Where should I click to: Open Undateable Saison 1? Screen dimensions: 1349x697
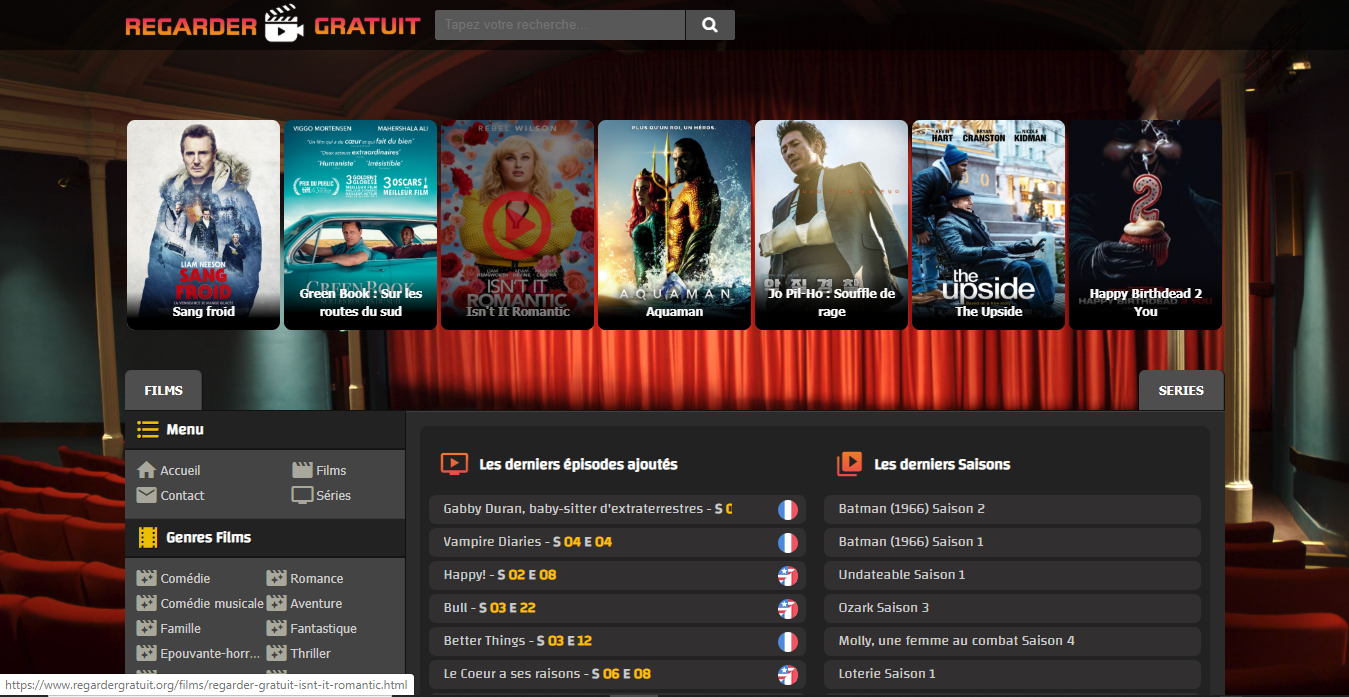pyautogui.click(x=1012, y=575)
